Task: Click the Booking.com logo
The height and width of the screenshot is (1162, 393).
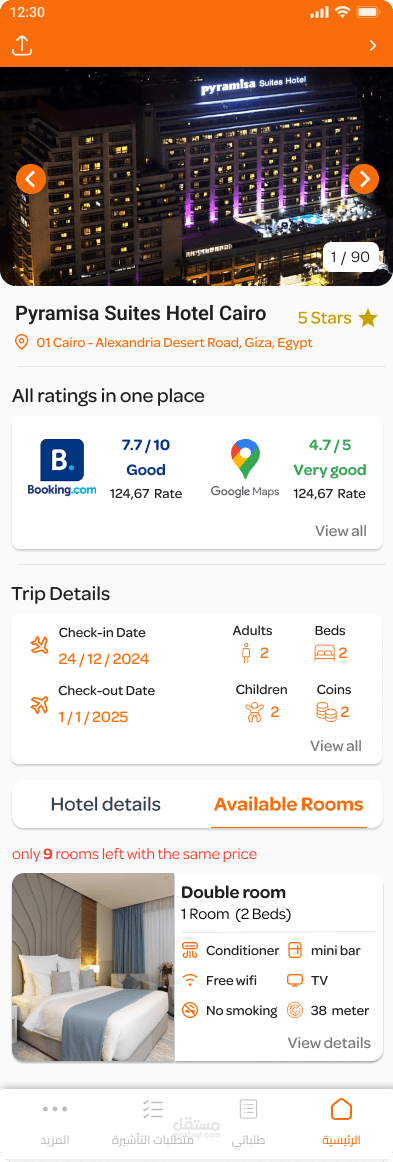Action: click(x=62, y=468)
